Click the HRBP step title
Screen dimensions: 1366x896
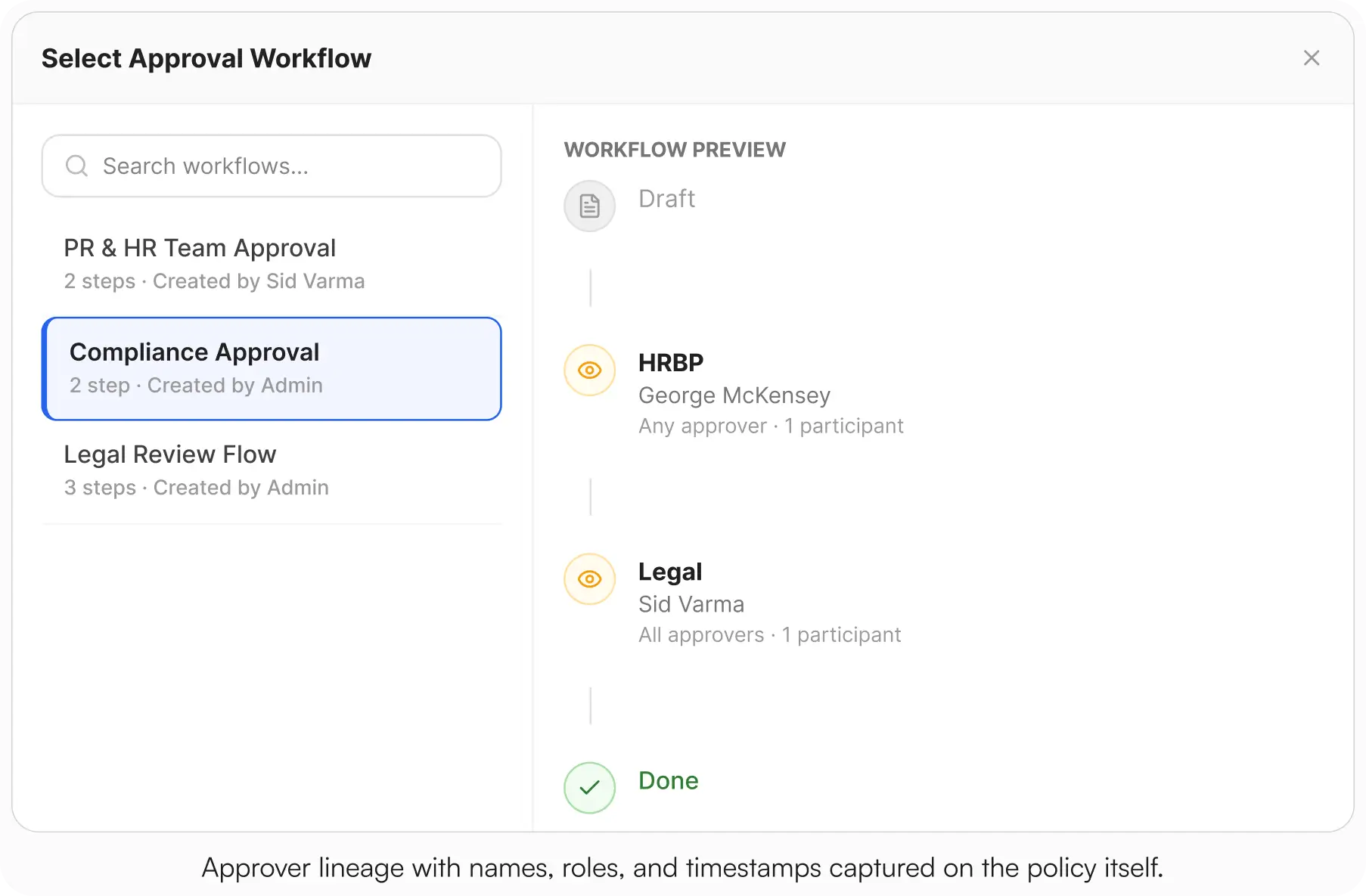click(x=671, y=363)
